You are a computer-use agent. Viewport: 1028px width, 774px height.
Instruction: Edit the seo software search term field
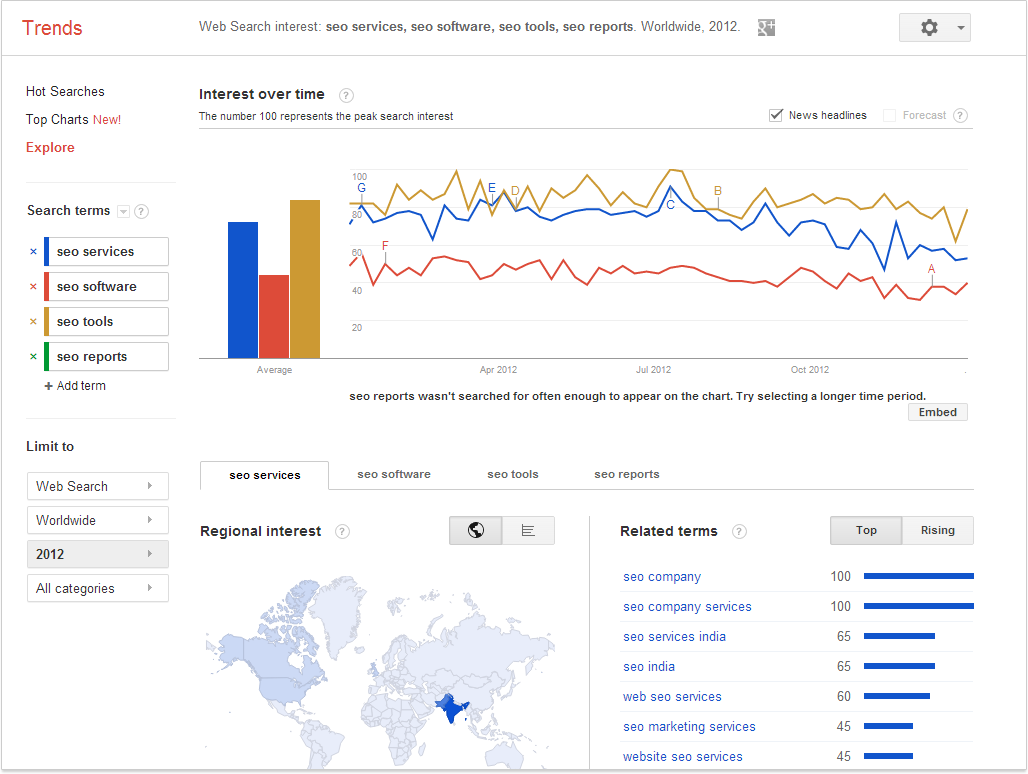coord(108,286)
